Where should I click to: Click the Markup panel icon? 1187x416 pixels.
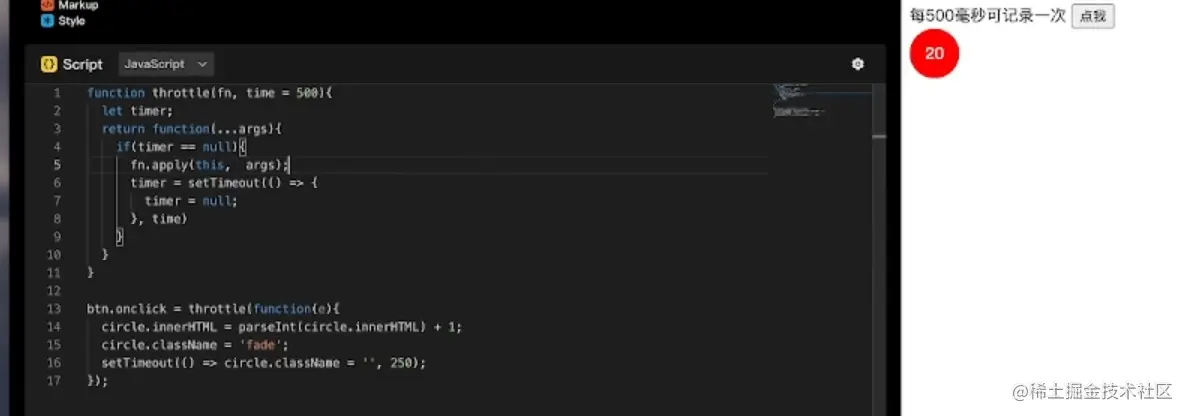coord(46,5)
